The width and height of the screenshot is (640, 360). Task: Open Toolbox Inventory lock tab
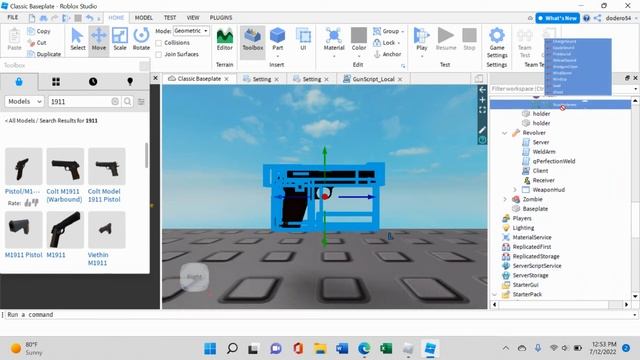(x=19, y=82)
